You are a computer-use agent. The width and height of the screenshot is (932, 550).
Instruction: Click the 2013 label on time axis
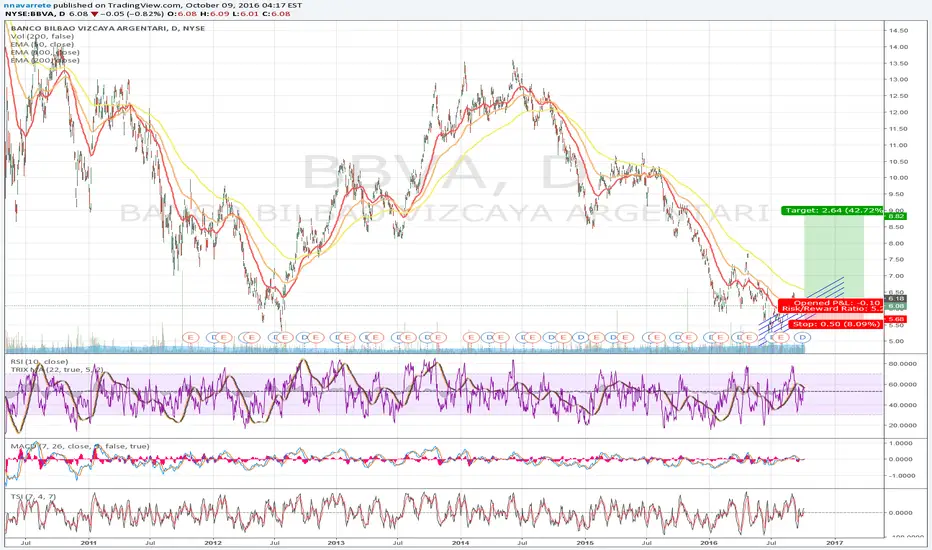click(336, 542)
